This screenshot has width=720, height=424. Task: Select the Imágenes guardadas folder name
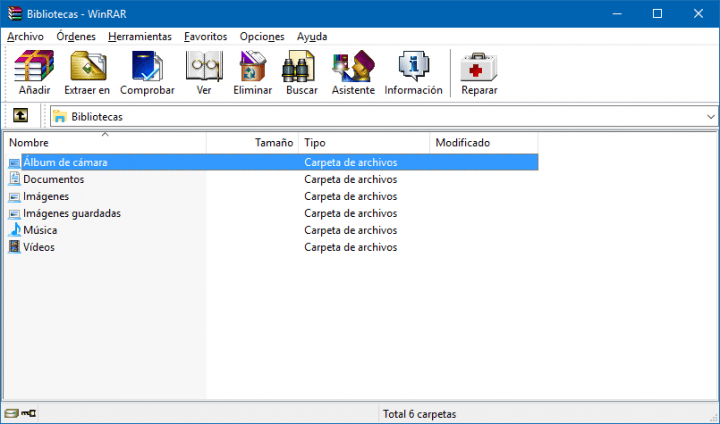pyautogui.click(x=72, y=213)
